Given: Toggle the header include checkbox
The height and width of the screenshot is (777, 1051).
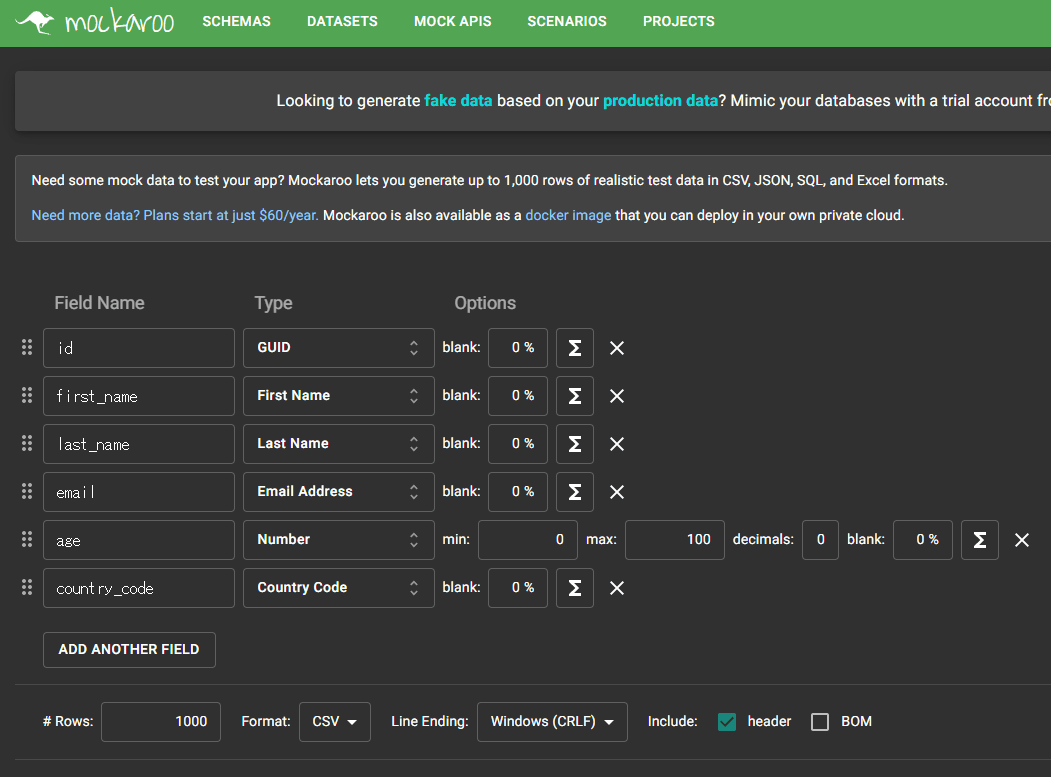Looking at the screenshot, I should pyautogui.click(x=727, y=721).
